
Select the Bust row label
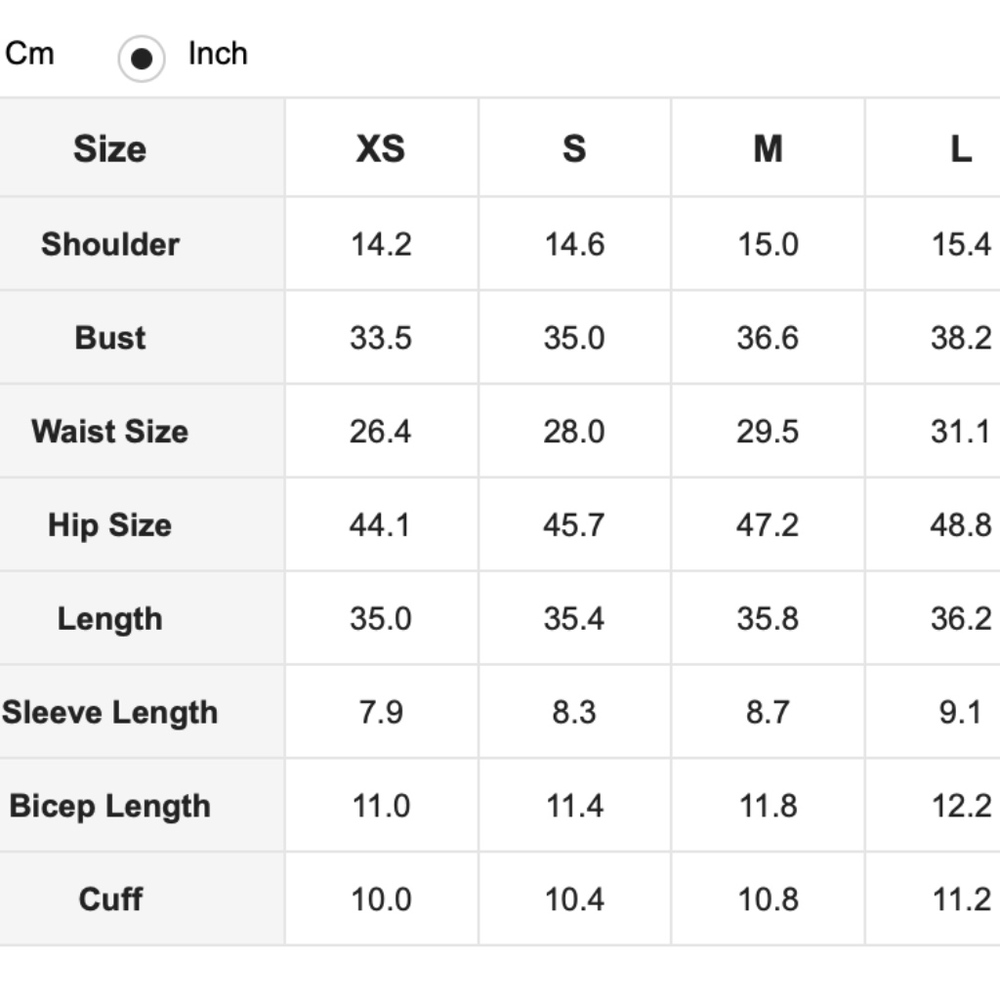tap(110, 337)
